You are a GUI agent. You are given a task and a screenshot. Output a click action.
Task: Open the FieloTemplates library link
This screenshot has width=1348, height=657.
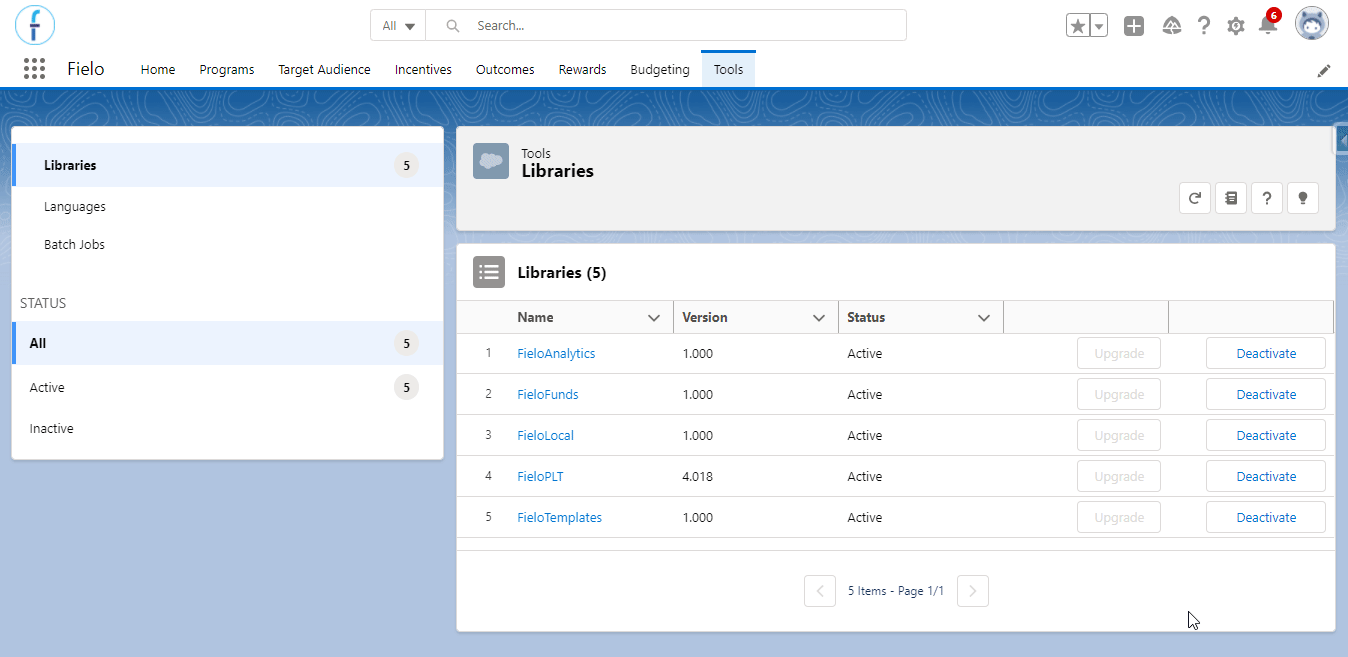559,518
